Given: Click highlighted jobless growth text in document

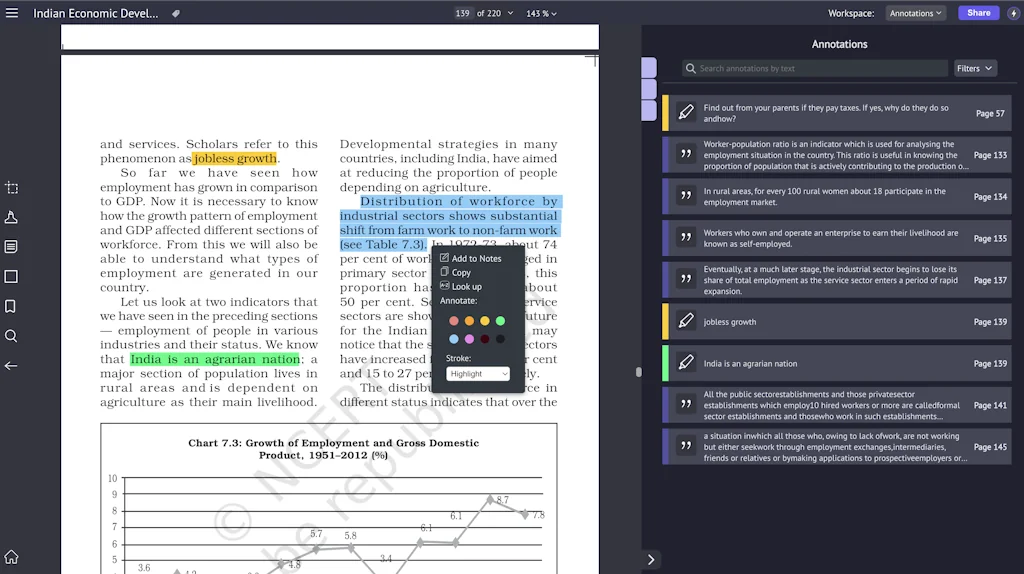Looking at the screenshot, I should click(234, 159).
